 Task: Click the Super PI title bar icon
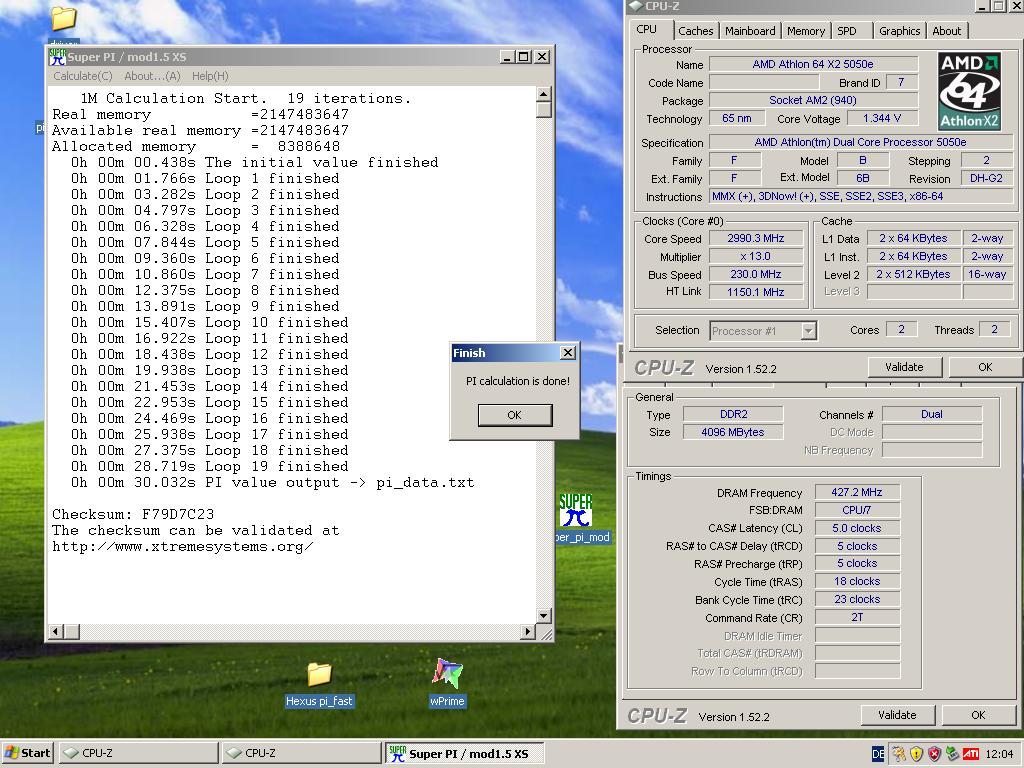point(57,57)
